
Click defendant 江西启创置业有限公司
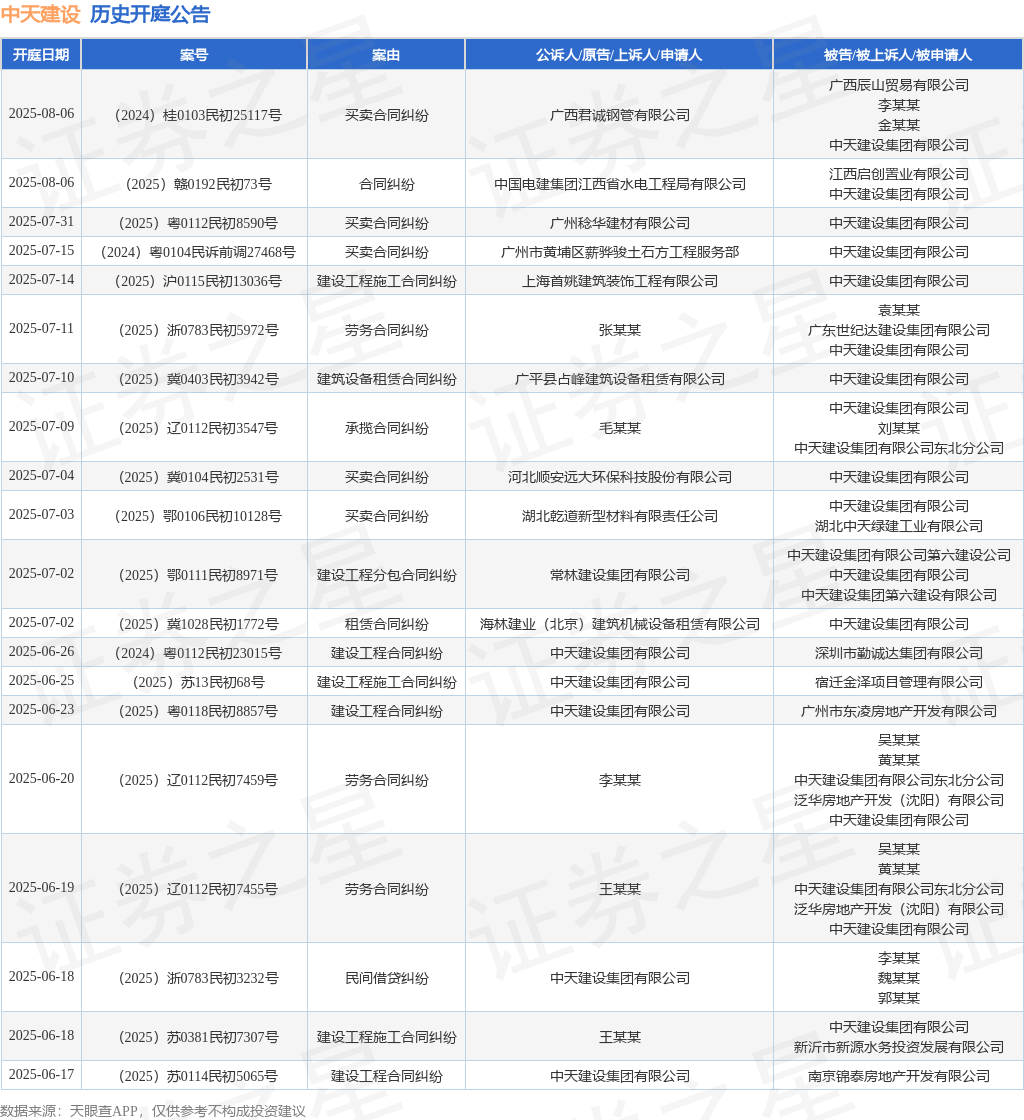899,174
